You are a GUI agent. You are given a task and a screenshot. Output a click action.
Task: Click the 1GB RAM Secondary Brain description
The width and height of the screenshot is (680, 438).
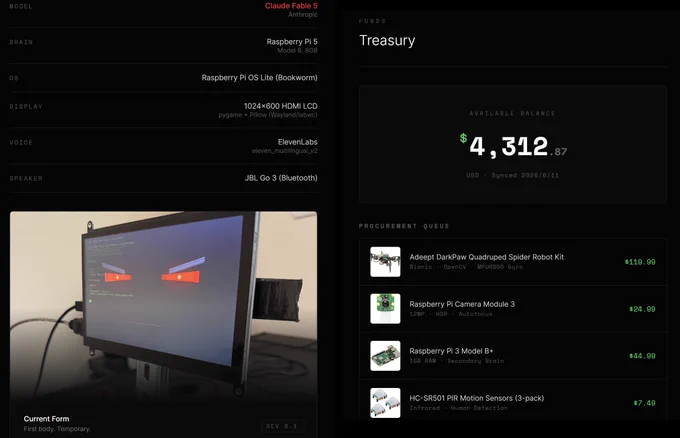click(457, 361)
